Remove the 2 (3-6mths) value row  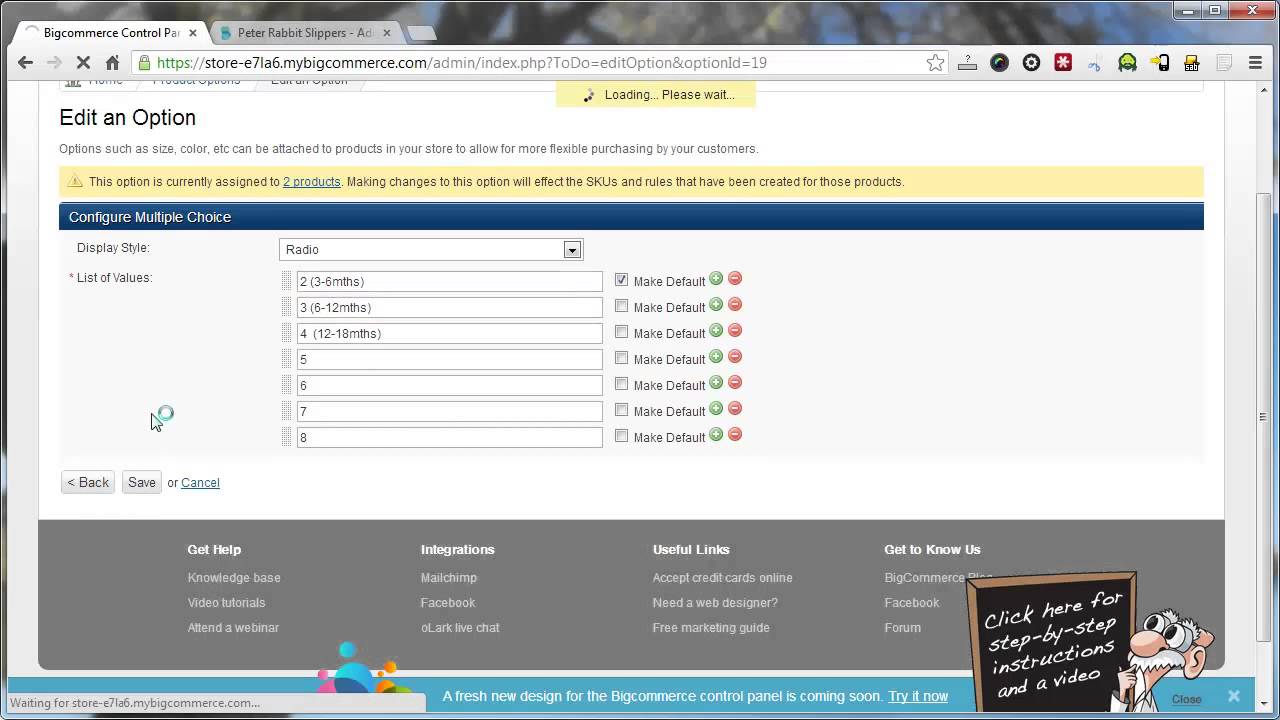point(735,279)
